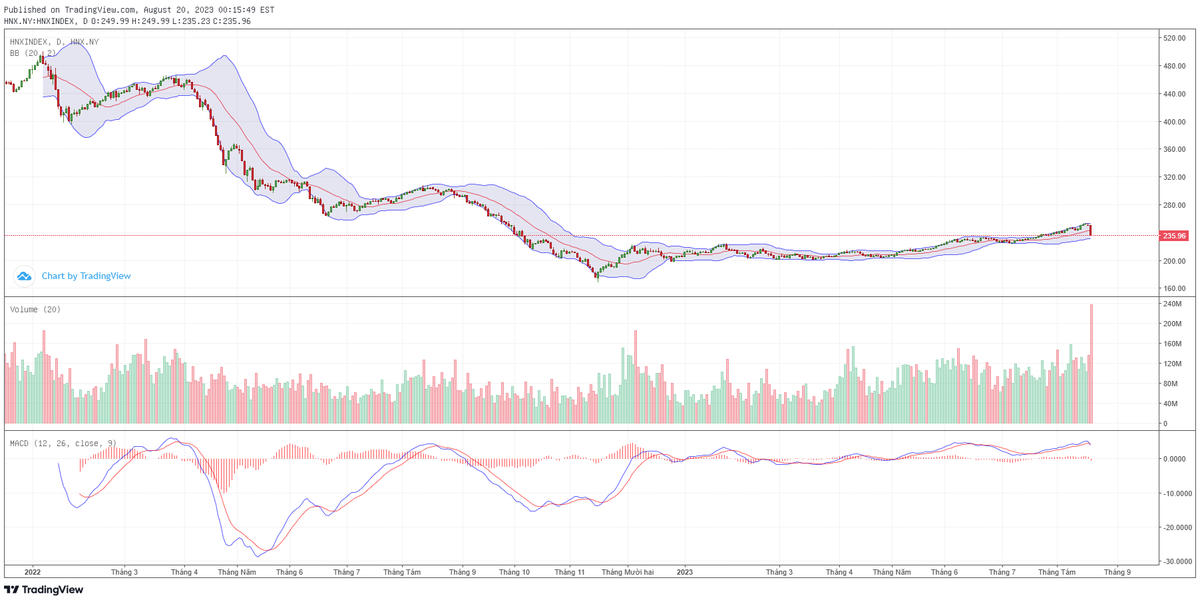Select the Volume (20) indicator label
Image resolution: width=1200 pixels, height=602 pixels.
pos(35,309)
